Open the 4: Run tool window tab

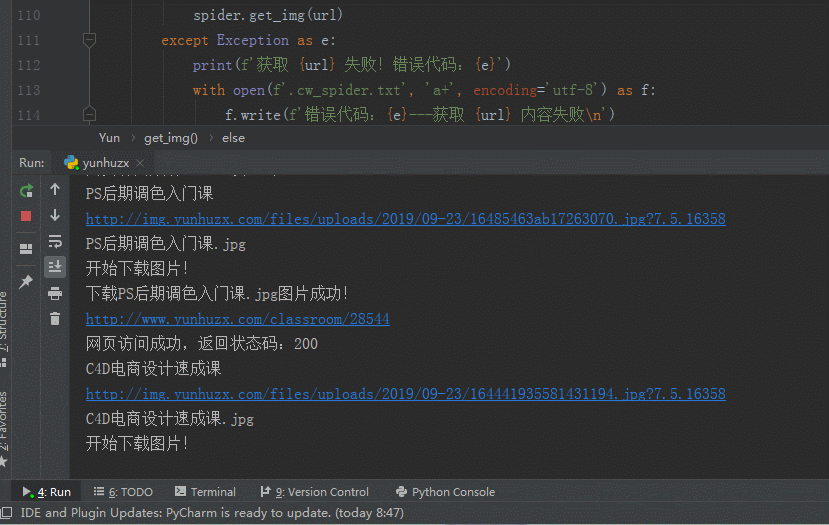point(47,492)
